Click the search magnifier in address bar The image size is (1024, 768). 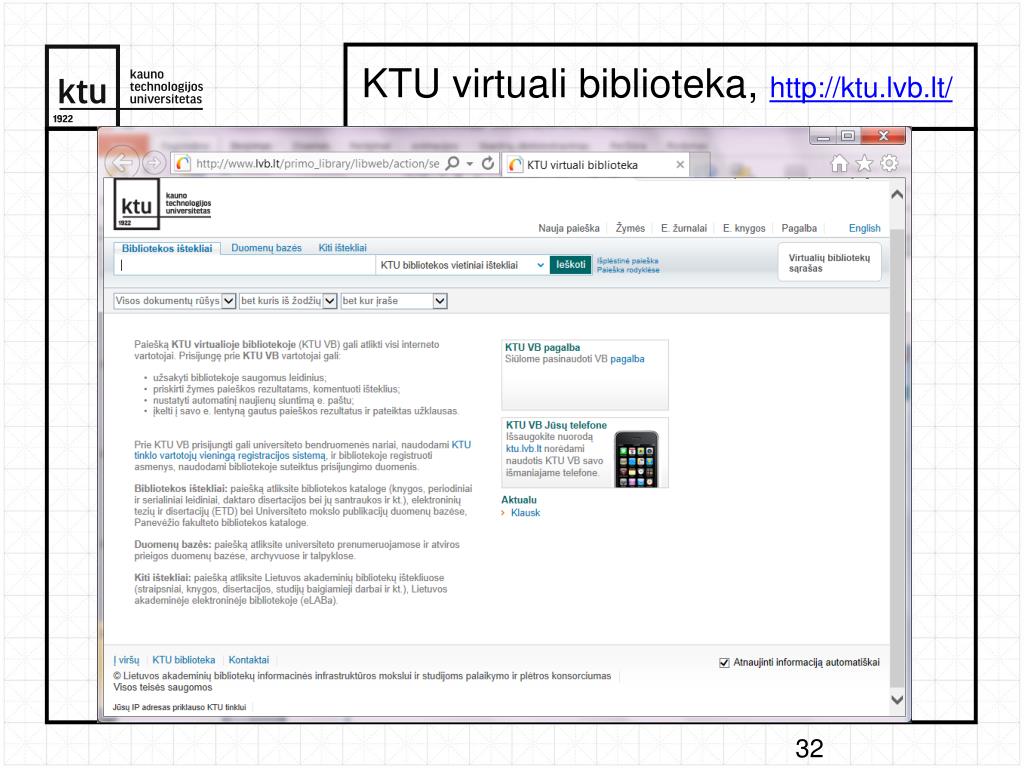tap(452, 163)
